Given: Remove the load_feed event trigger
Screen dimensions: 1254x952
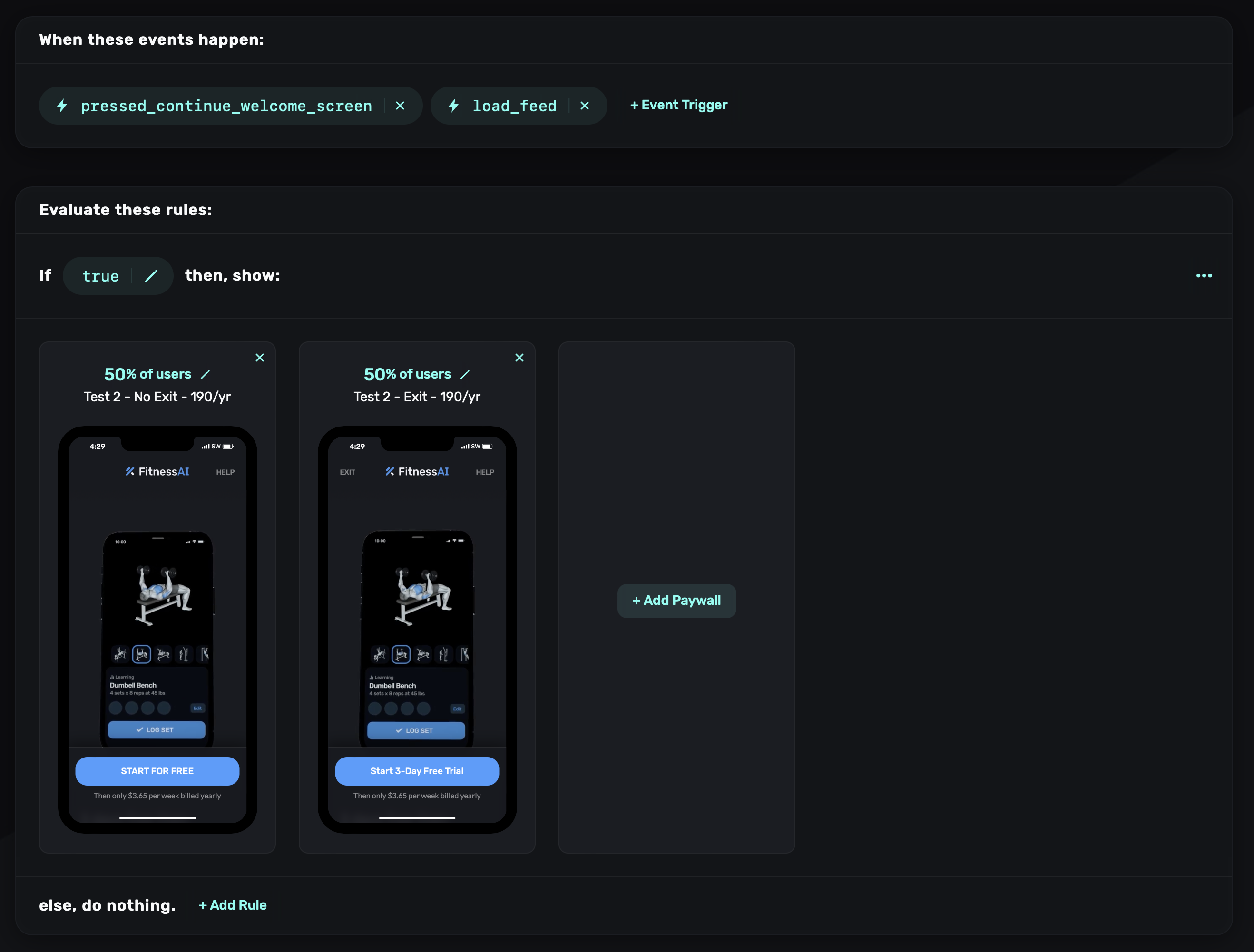Looking at the screenshot, I should pos(585,106).
